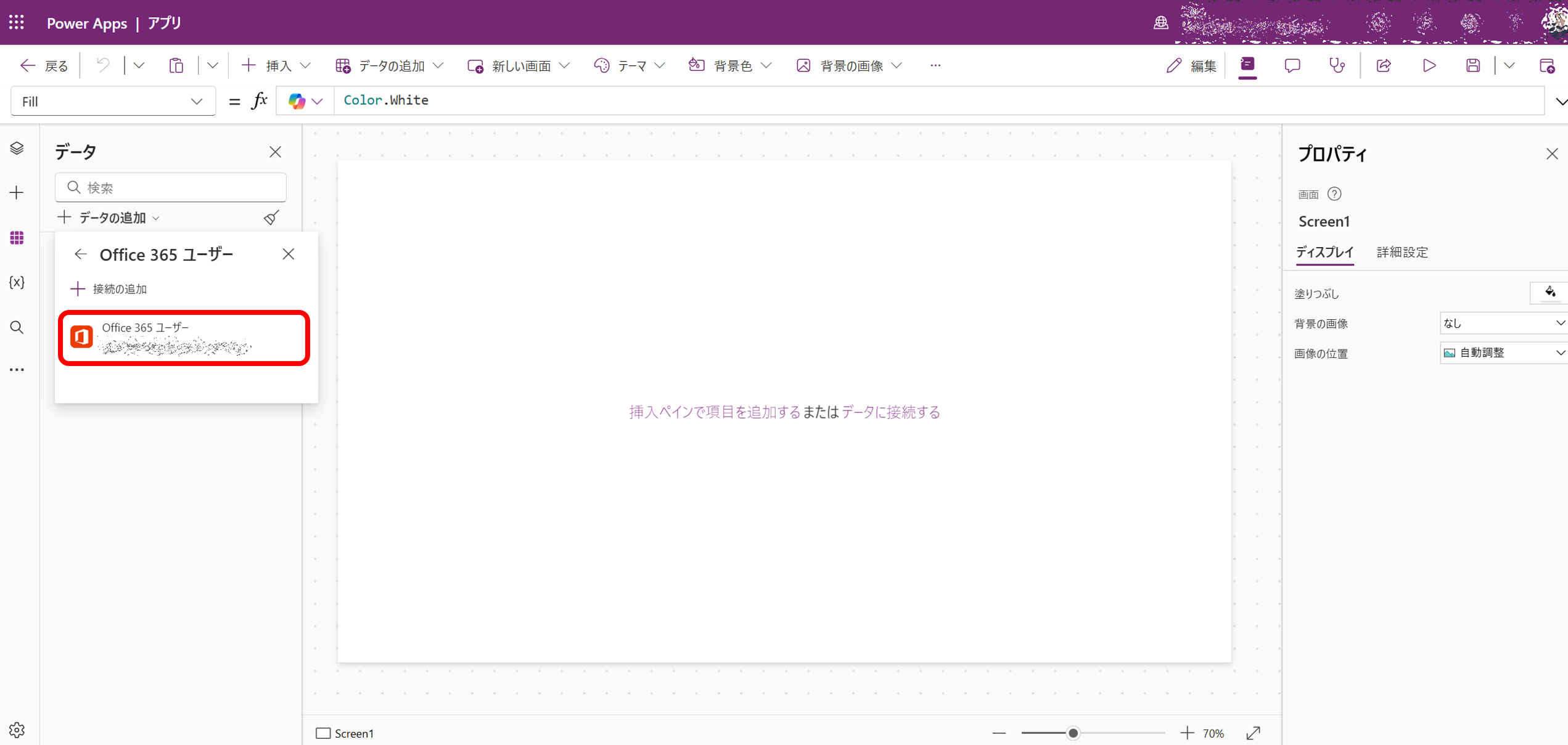Expand データの追加 in data panel
The height and width of the screenshot is (745, 1568).
[109, 218]
